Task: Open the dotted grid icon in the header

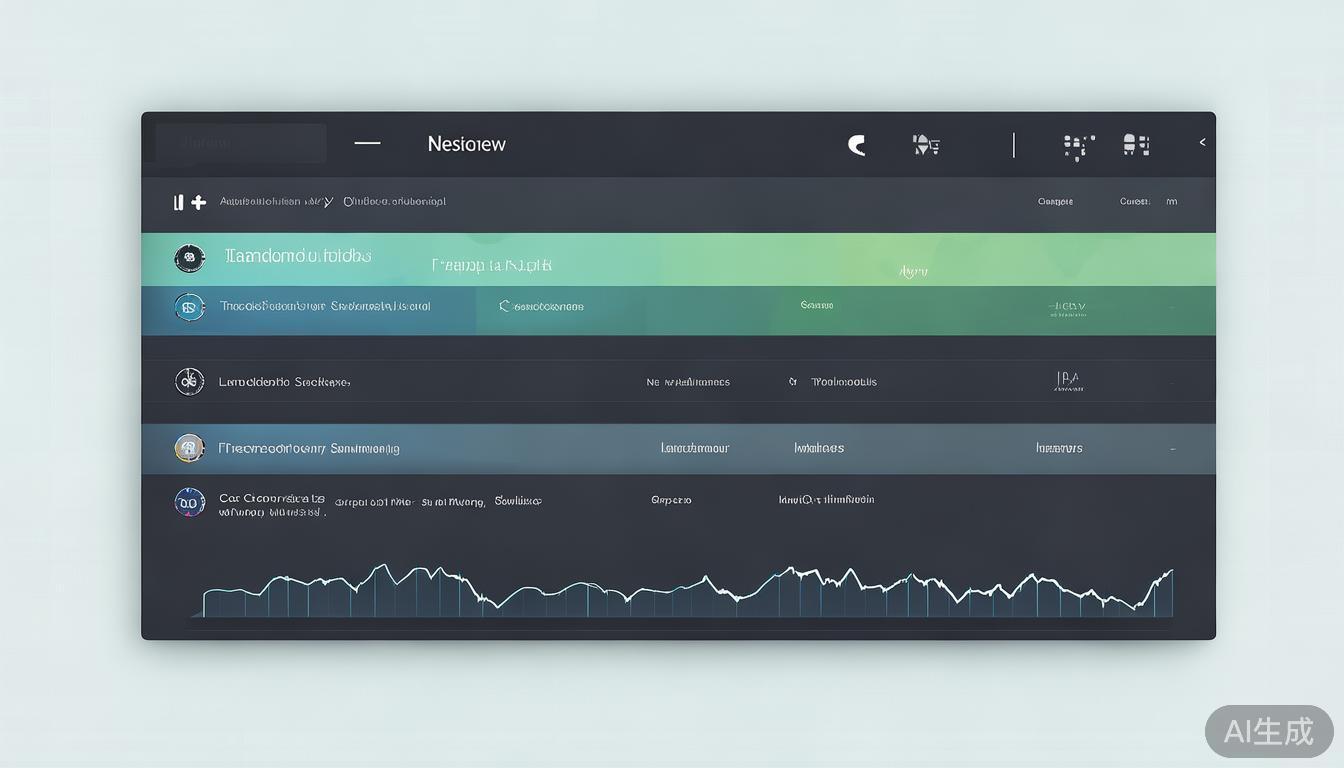Action: tap(1078, 146)
